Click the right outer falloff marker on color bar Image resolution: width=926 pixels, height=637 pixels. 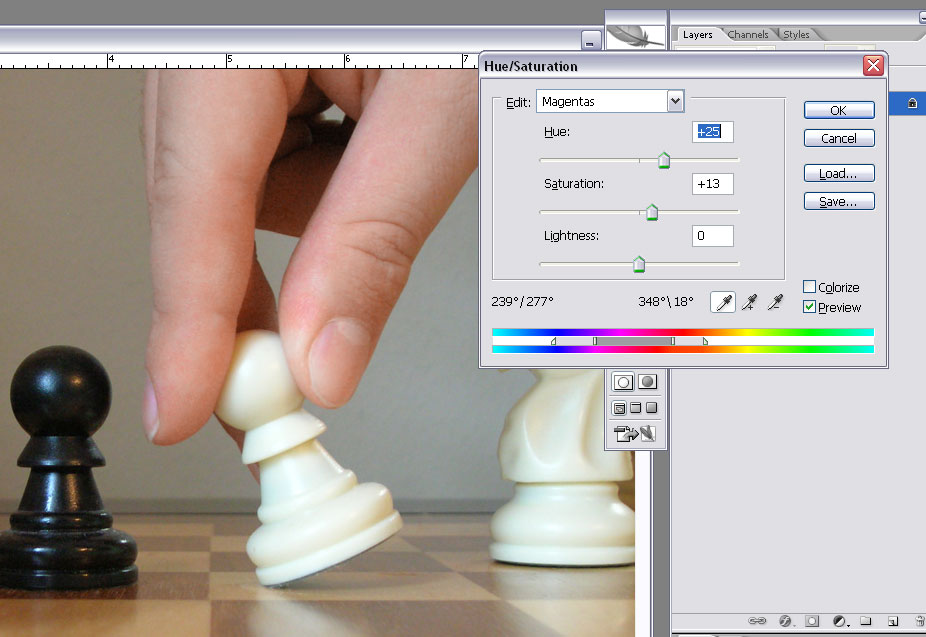pos(705,341)
